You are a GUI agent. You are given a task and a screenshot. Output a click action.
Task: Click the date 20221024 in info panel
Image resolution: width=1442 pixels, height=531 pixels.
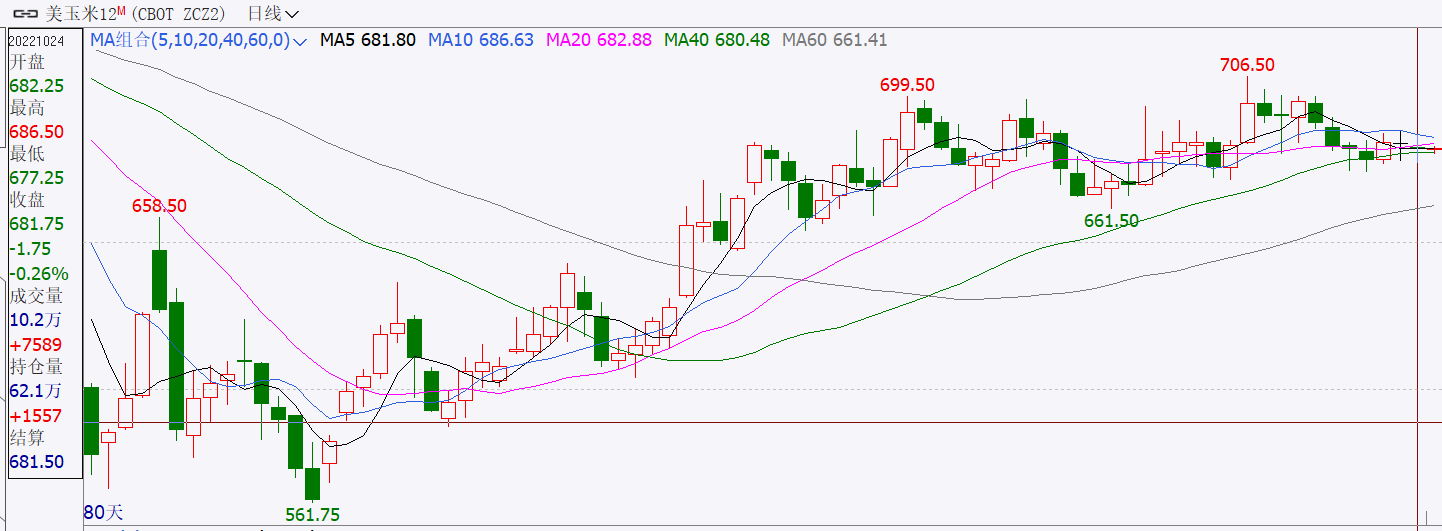pos(36,41)
